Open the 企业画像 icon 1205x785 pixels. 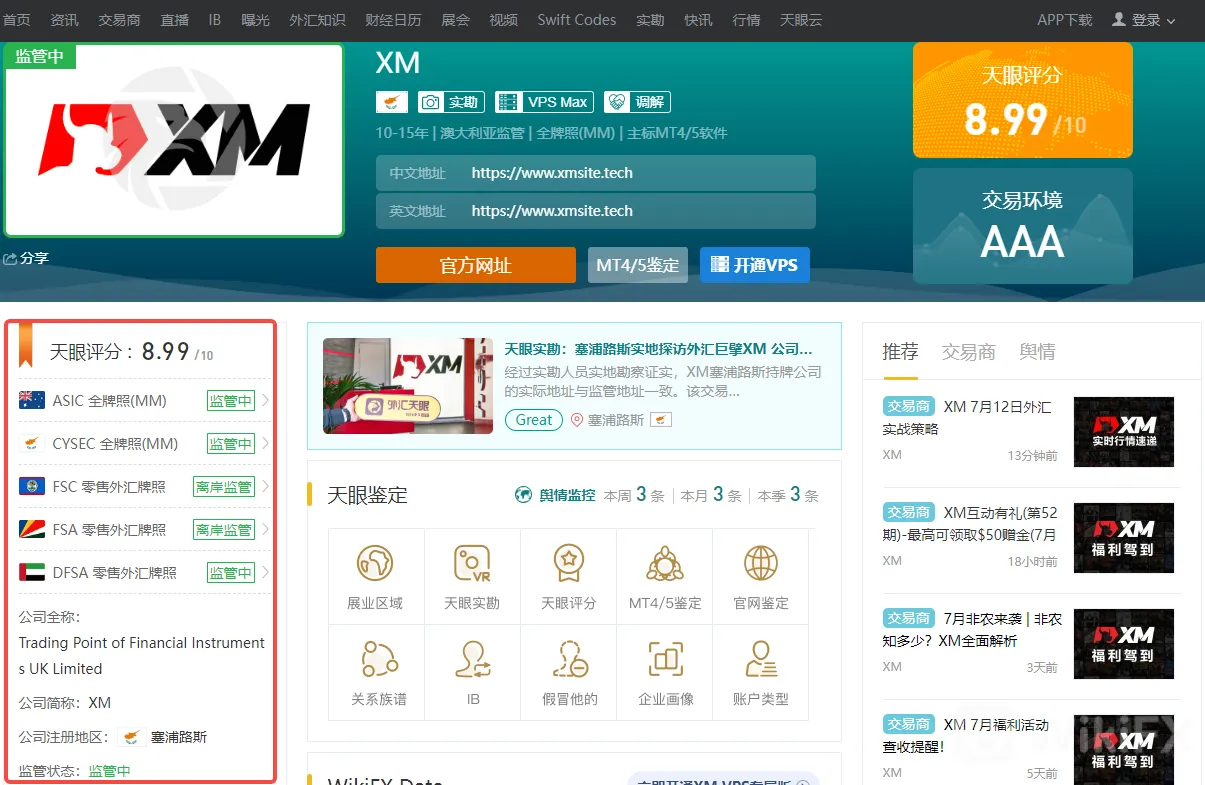(x=665, y=659)
